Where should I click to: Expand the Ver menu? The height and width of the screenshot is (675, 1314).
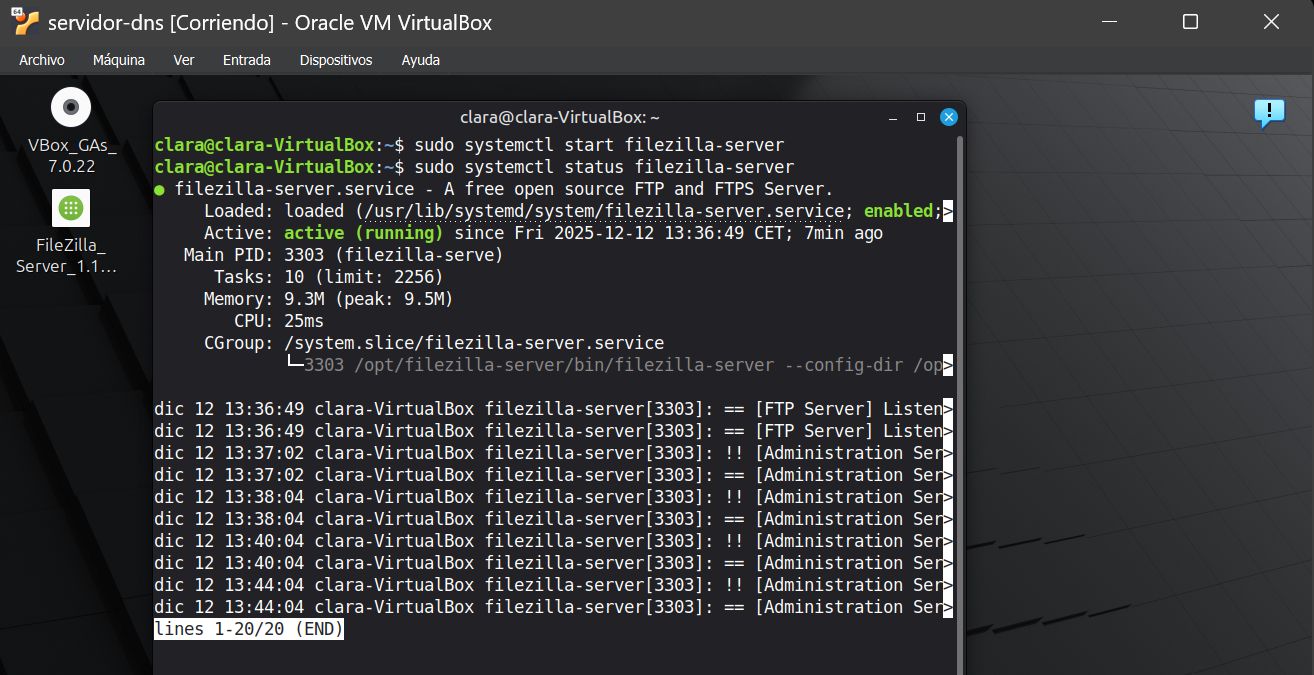(x=184, y=60)
